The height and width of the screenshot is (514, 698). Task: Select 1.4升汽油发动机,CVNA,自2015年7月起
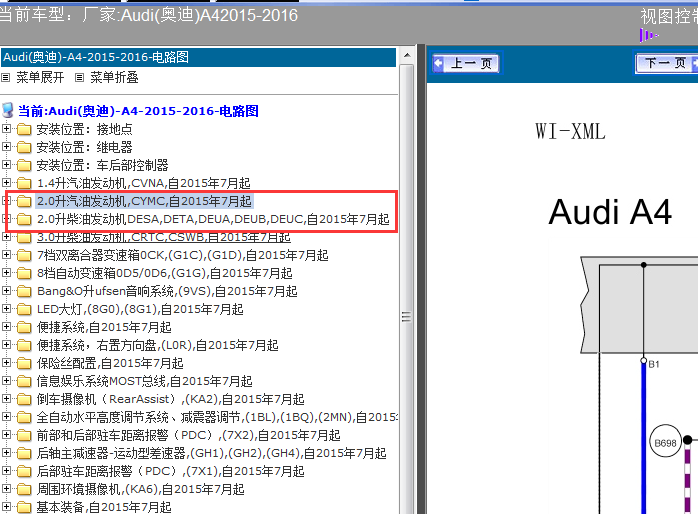[143, 183]
